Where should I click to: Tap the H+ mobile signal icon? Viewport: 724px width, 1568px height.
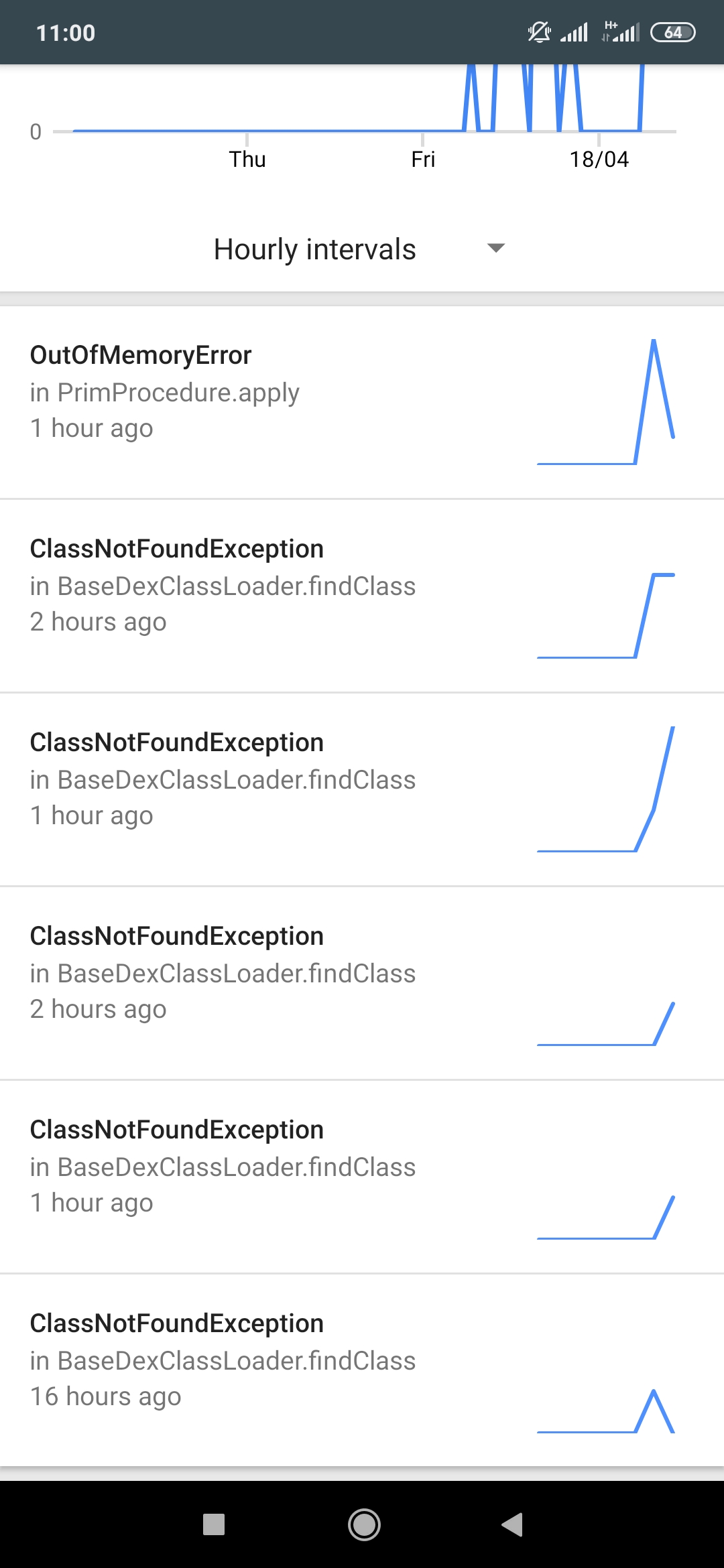click(620, 32)
